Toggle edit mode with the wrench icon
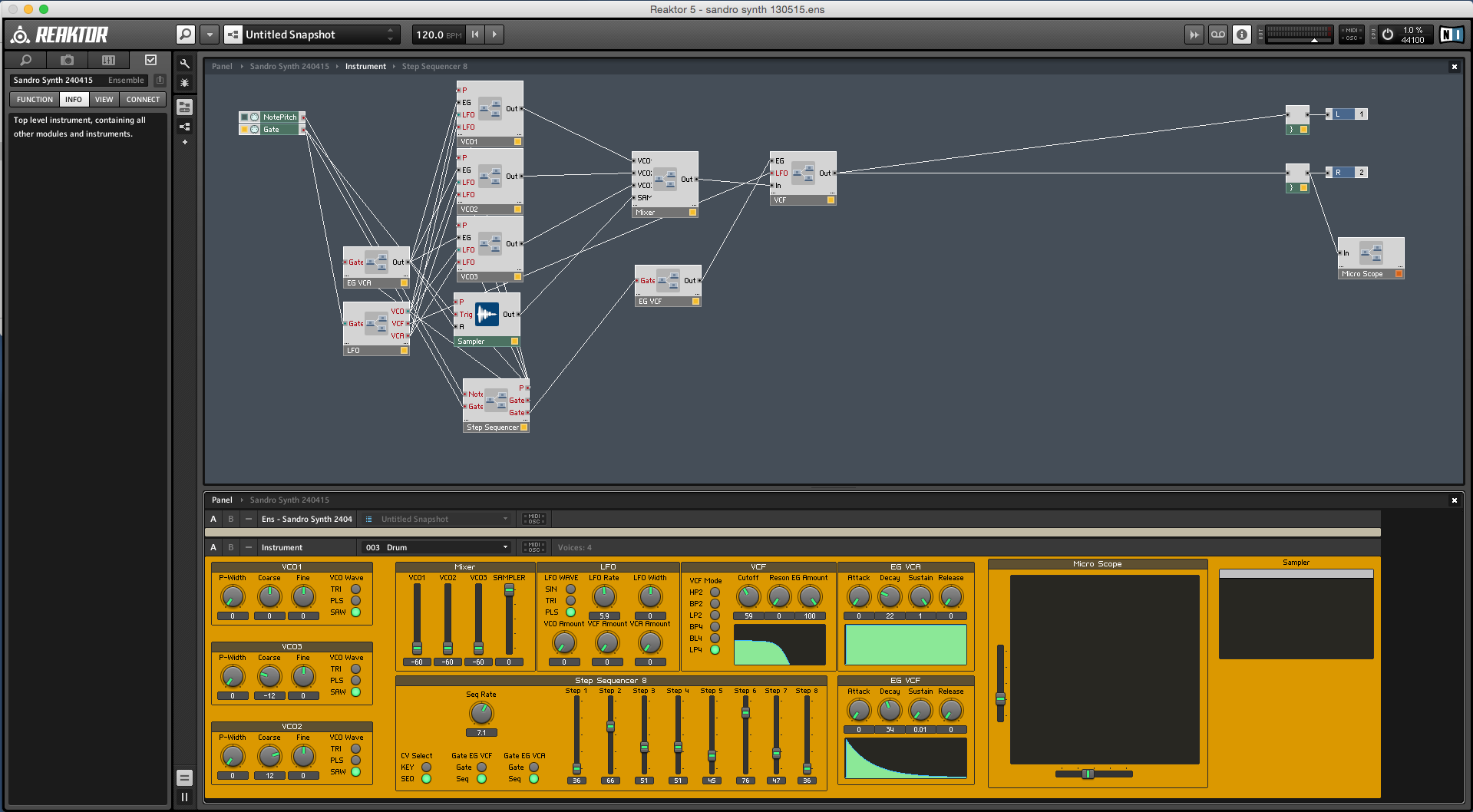The height and width of the screenshot is (812, 1473). click(x=184, y=64)
